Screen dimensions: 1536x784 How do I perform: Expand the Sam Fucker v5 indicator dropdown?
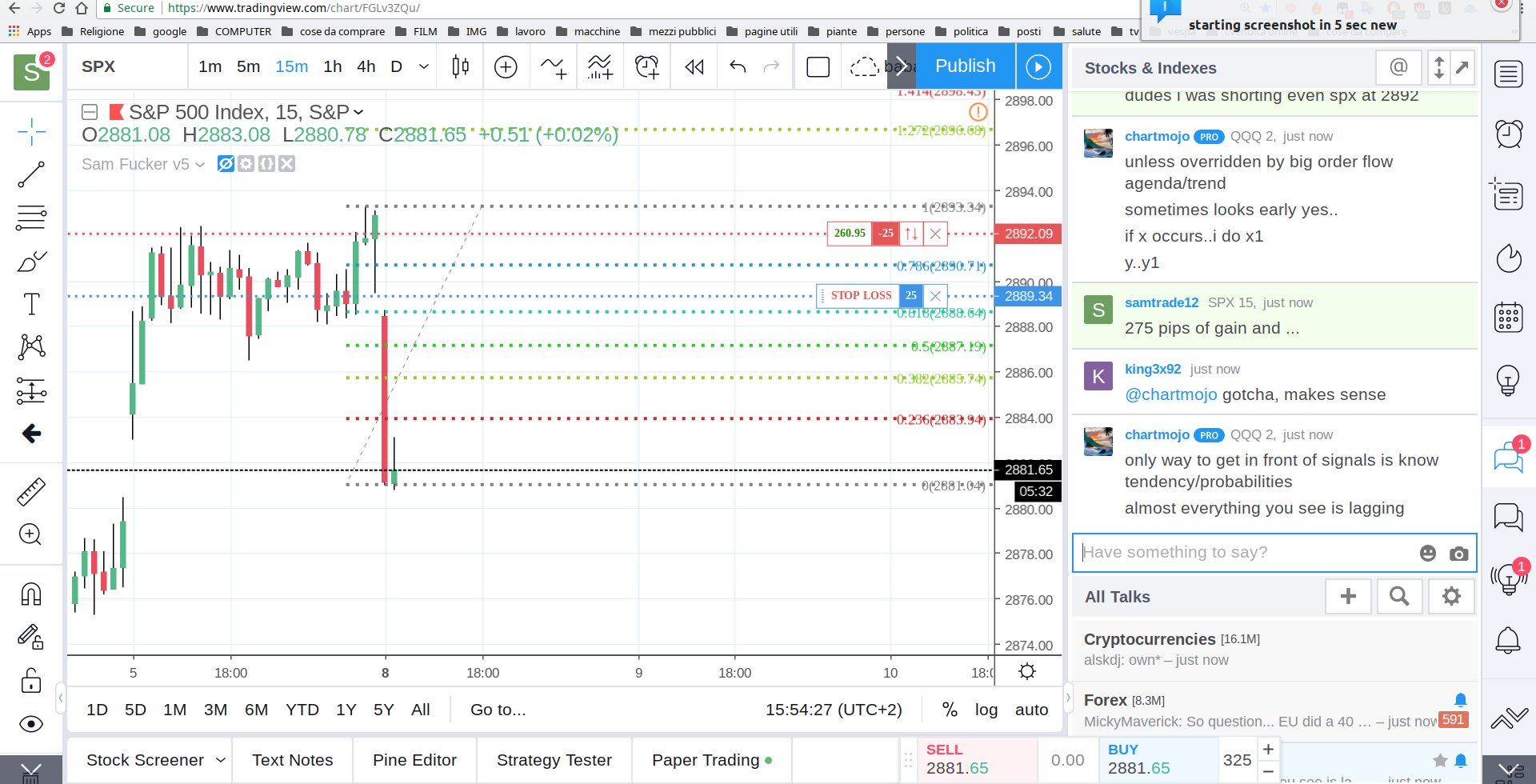pyautogui.click(x=200, y=164)
